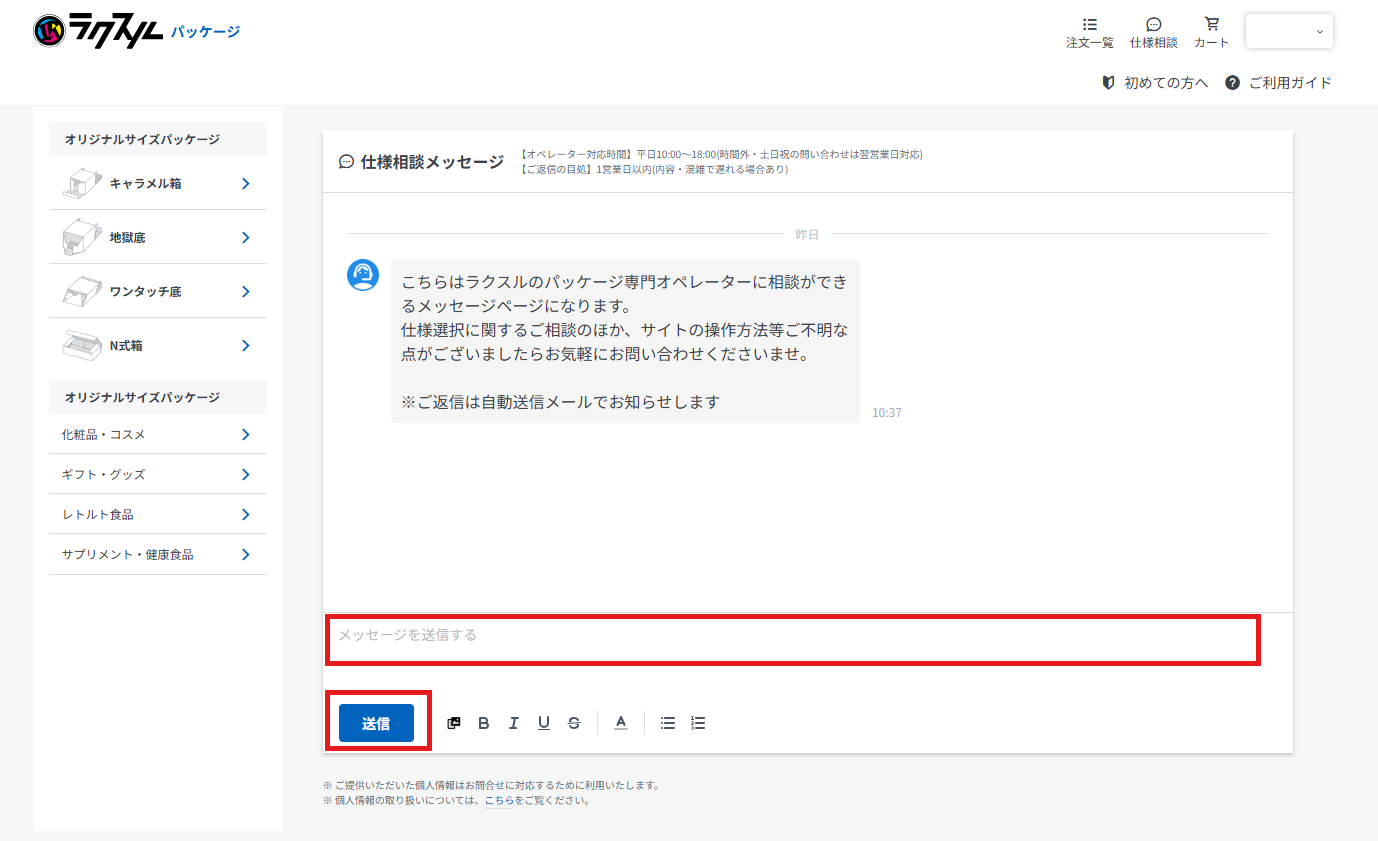Screen dimensions: 1378x841
Task: Apply italic formatting in the editor
Action: pos(513,722)
